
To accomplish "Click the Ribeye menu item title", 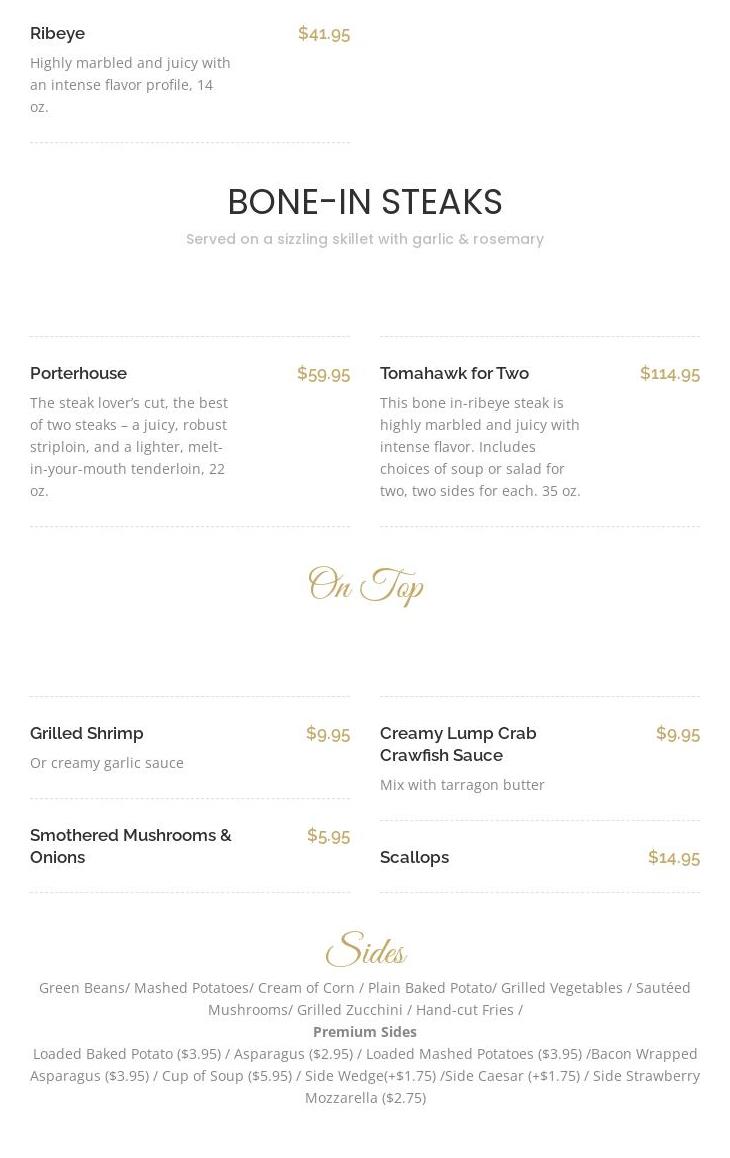I will [x=58, y=33].
